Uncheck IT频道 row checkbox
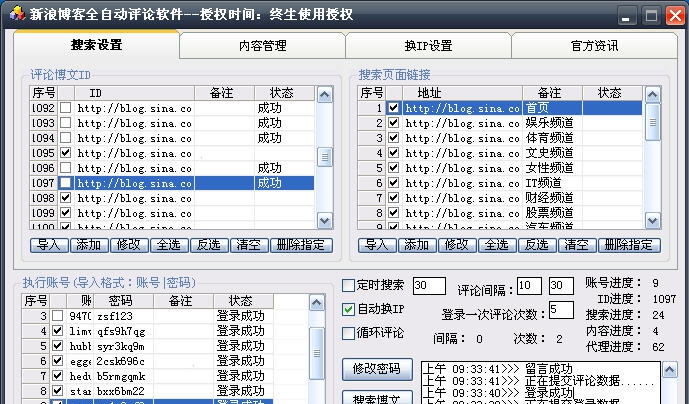The width and height of the screenshot is (689, 404). [x=394, y=182]
